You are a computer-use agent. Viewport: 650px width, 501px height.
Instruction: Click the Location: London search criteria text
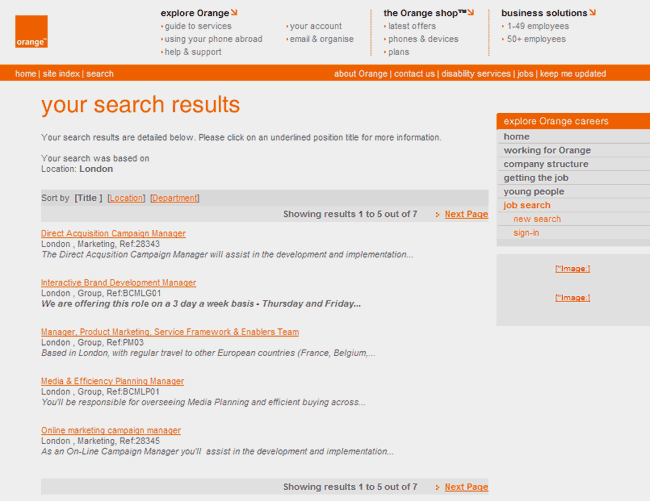pos(77,169)
